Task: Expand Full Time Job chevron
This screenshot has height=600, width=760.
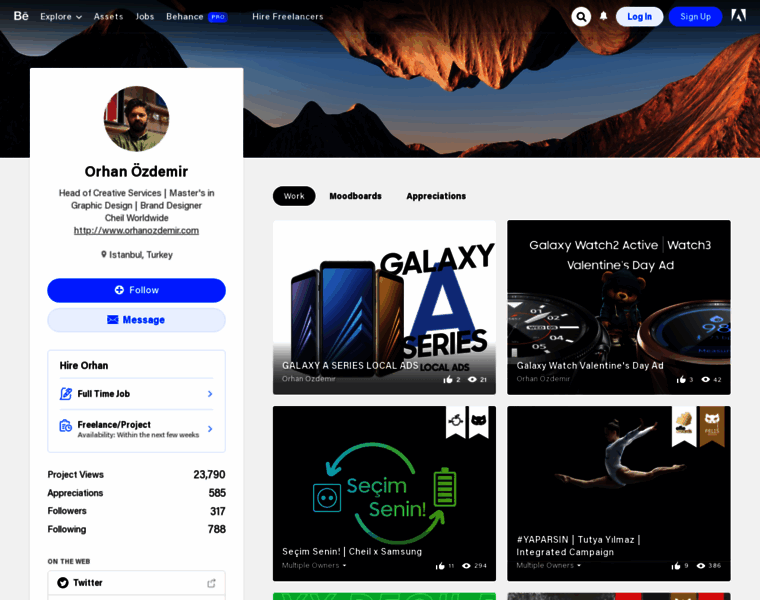Action: click(210, 394)
